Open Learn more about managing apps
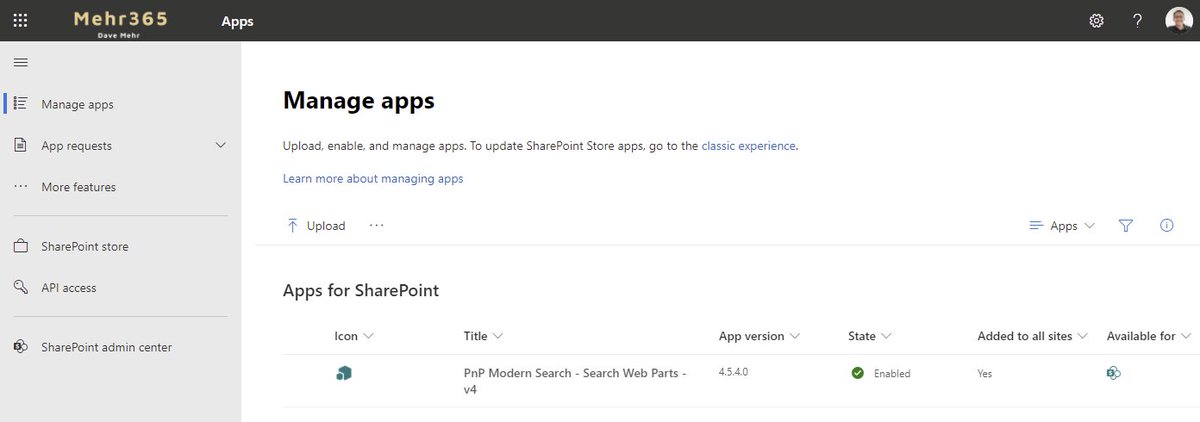Screen dimensions: 1200x422 [x=373, y=179]
